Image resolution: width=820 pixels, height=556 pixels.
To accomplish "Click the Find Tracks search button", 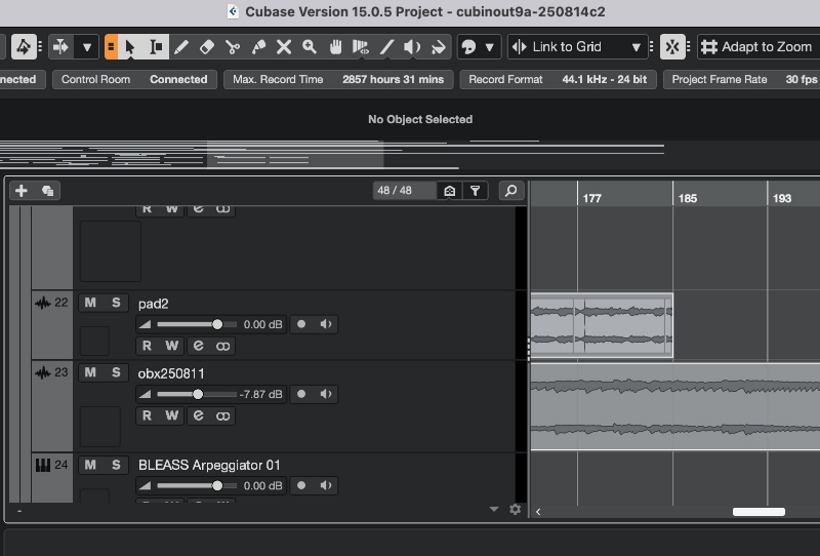I will click(x=511, y=191).
